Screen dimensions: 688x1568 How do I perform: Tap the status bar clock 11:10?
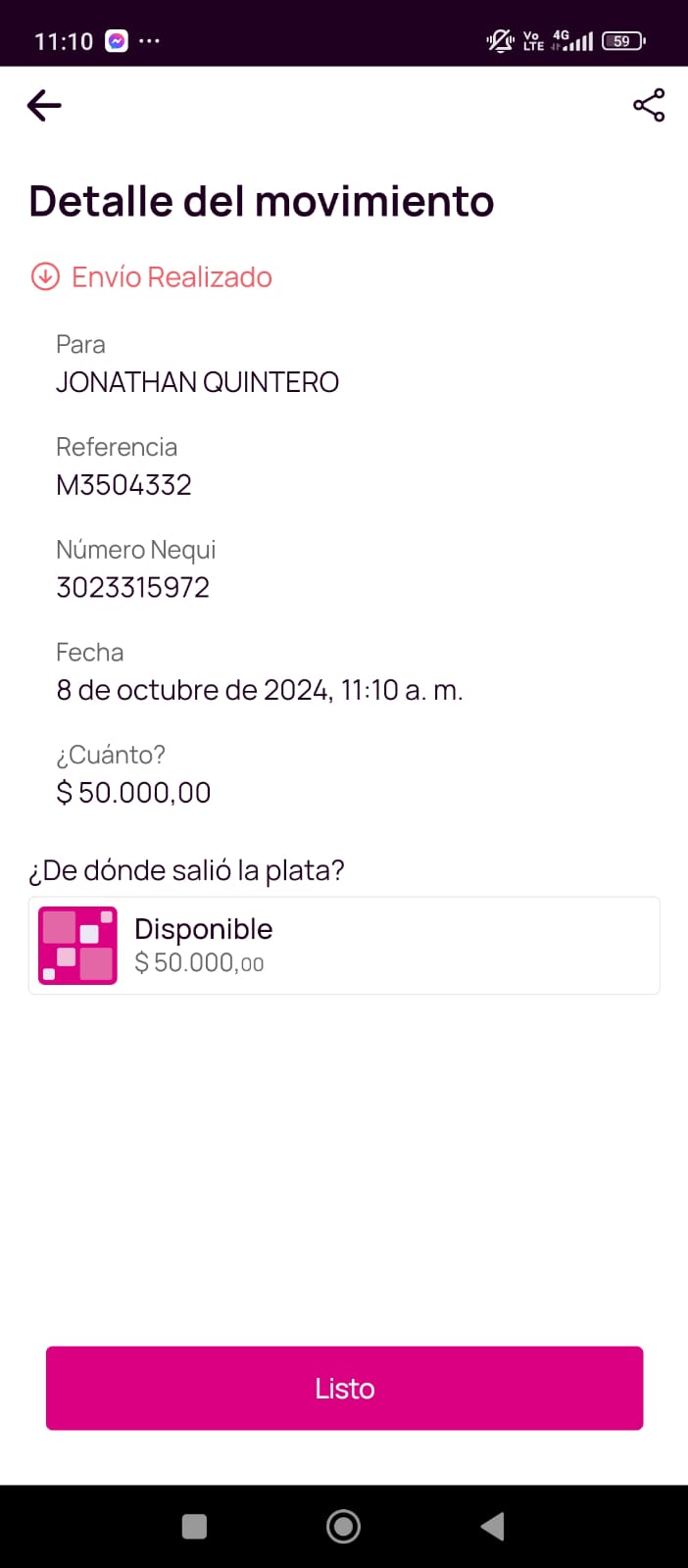click(x=64, y=41)
